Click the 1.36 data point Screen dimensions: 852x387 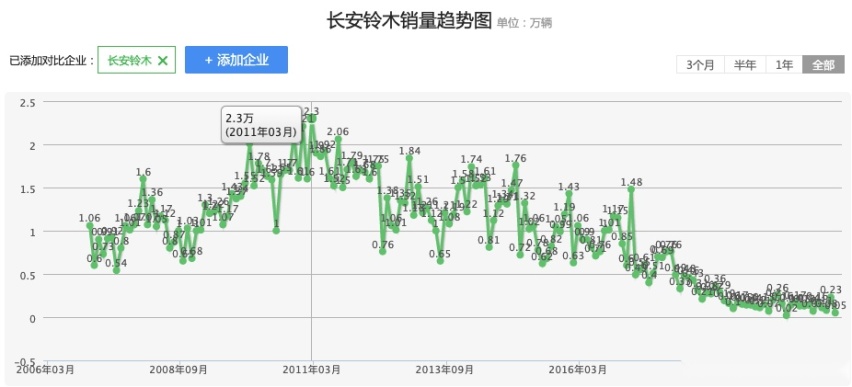pyautogui.click(x=152, y=199)
